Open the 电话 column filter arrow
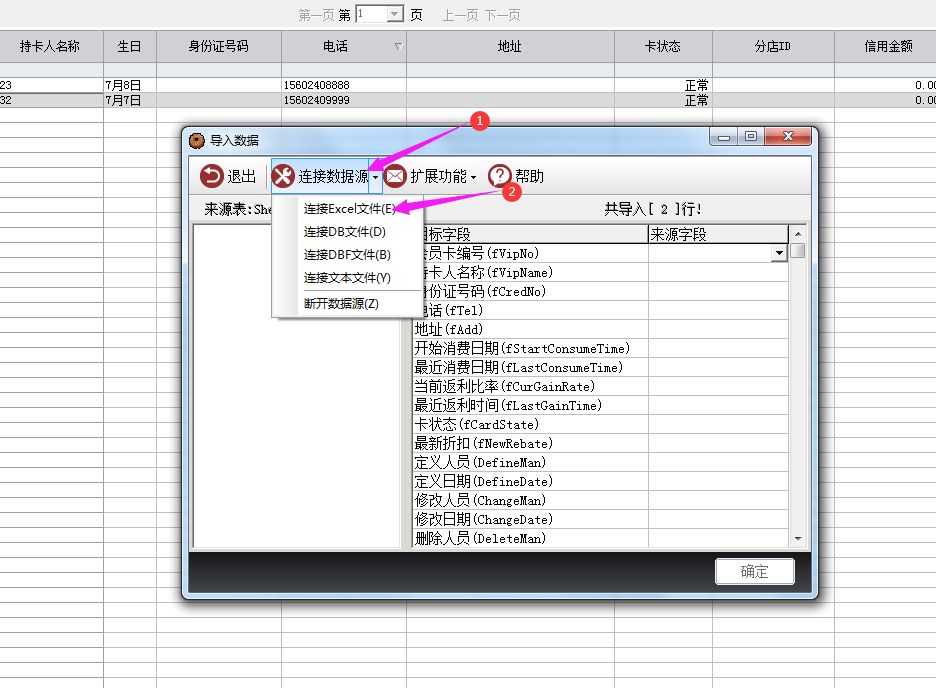The width and height of the screenshot is (936, 688). (398, 46)
